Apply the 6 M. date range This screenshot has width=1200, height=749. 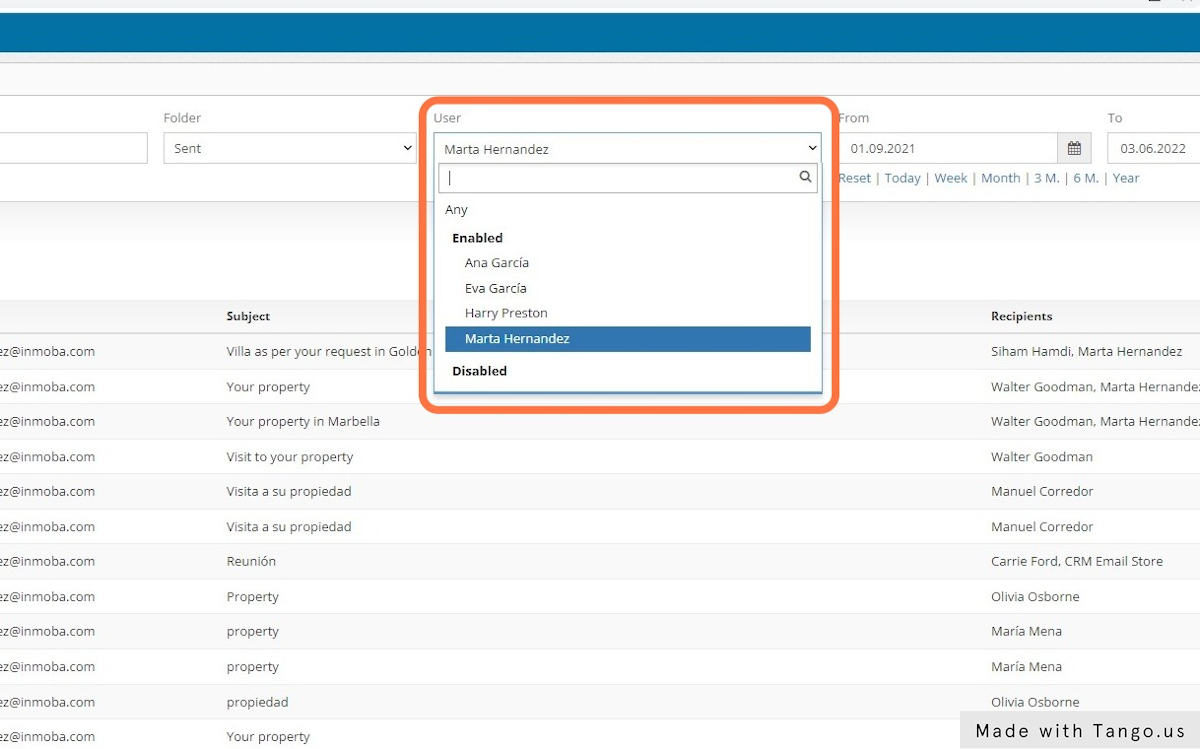(1085, 178)
